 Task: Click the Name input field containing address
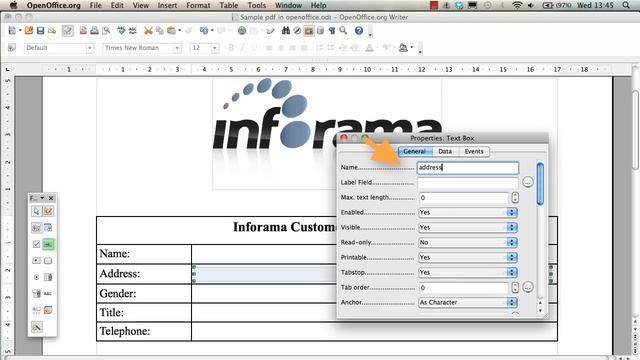coord(468,167)
